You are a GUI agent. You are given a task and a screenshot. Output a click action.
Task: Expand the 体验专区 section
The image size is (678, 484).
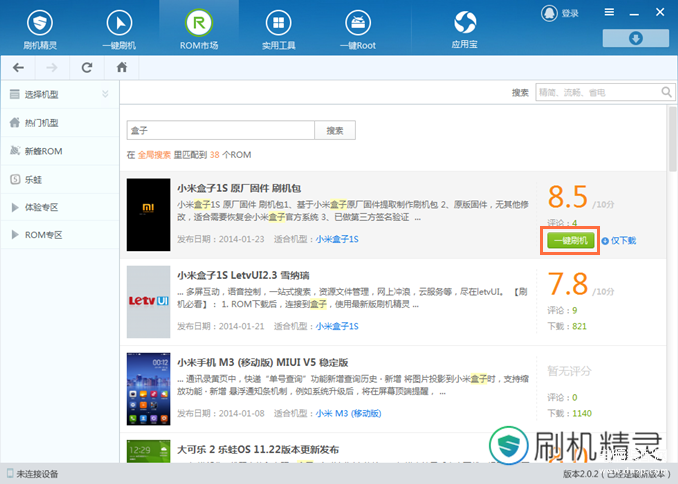click(x=60, y=207)
